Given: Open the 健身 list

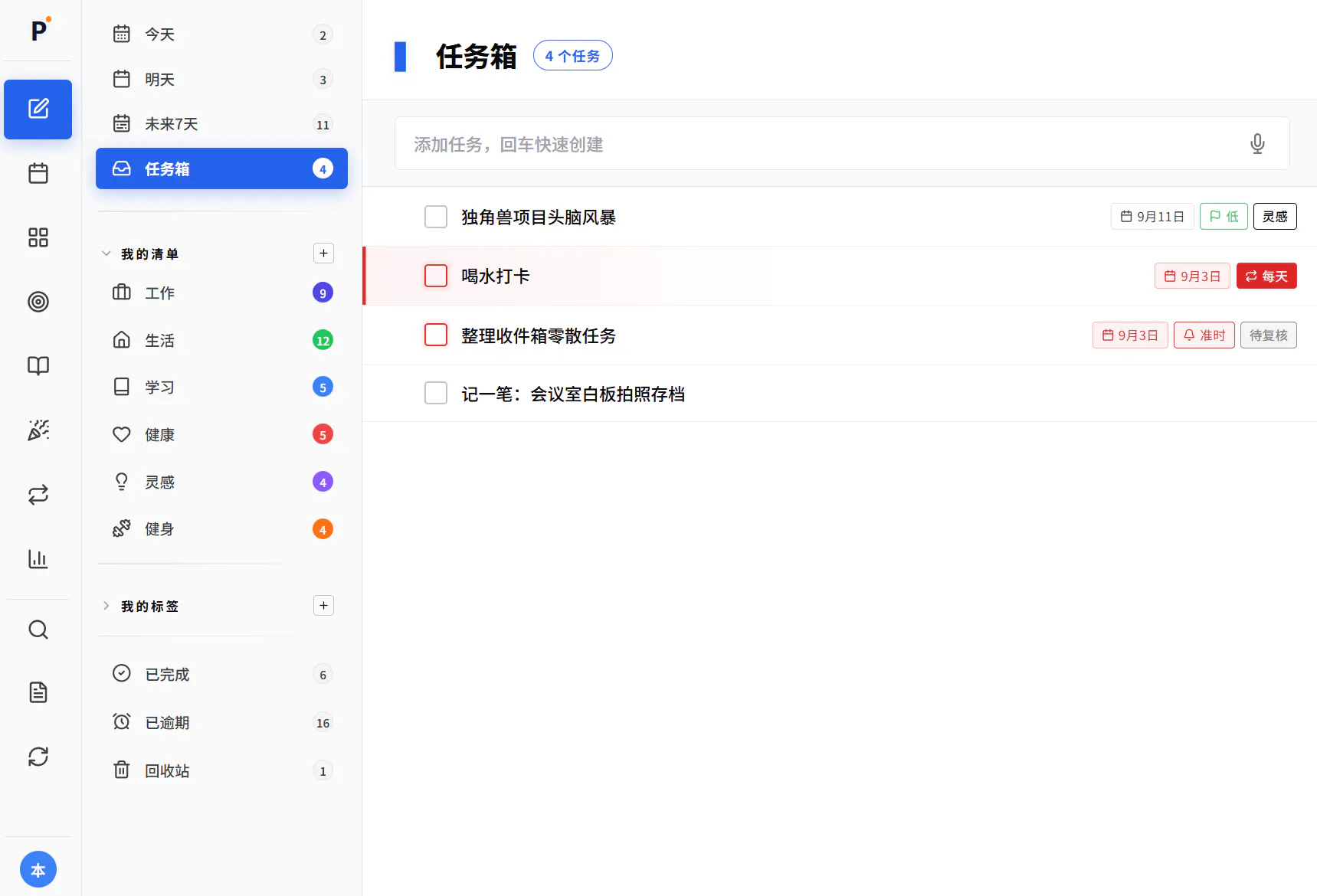Looking at the screenshot, I should coord(222,529).
